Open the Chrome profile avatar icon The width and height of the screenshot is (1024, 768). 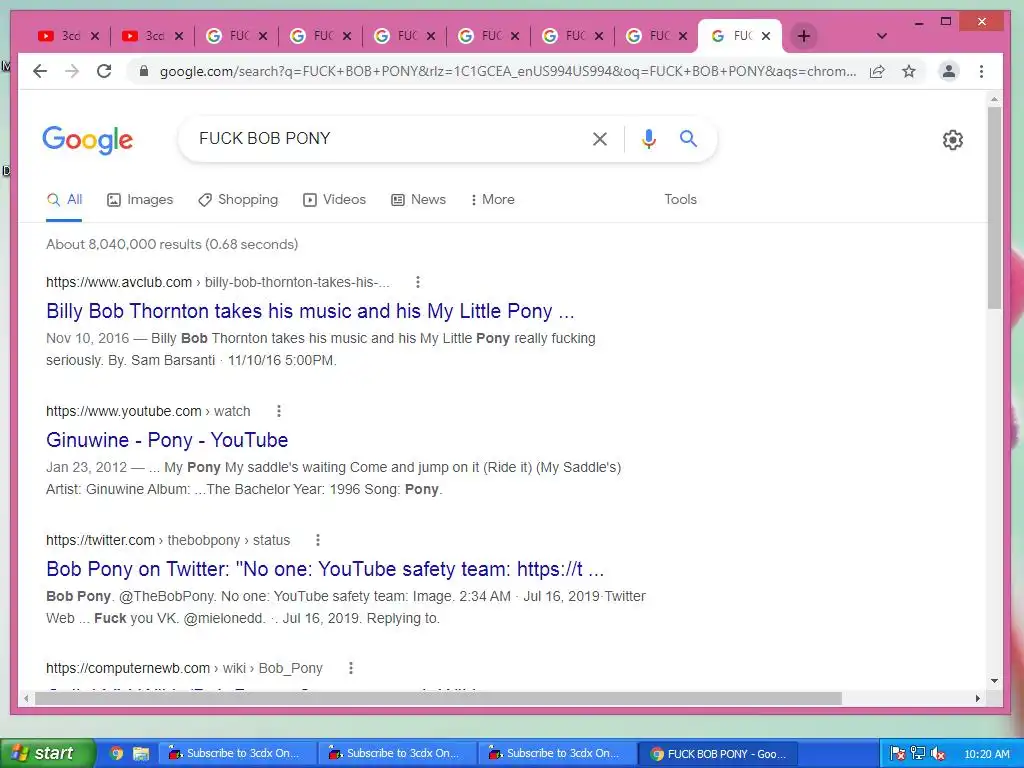[949, 71]
